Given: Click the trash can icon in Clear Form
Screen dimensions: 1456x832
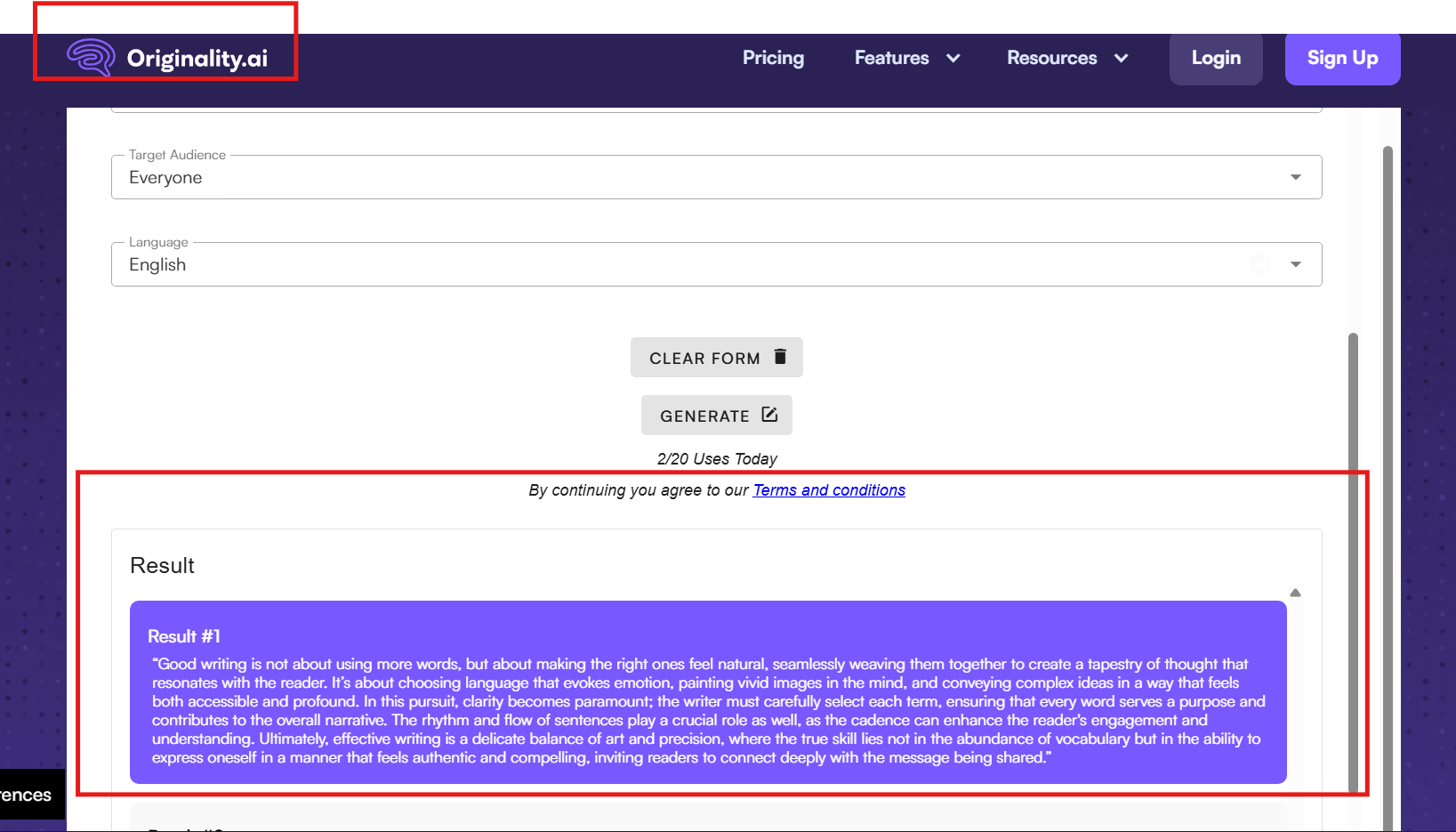Looking at the screenshot, I should (x=780, y=357).
